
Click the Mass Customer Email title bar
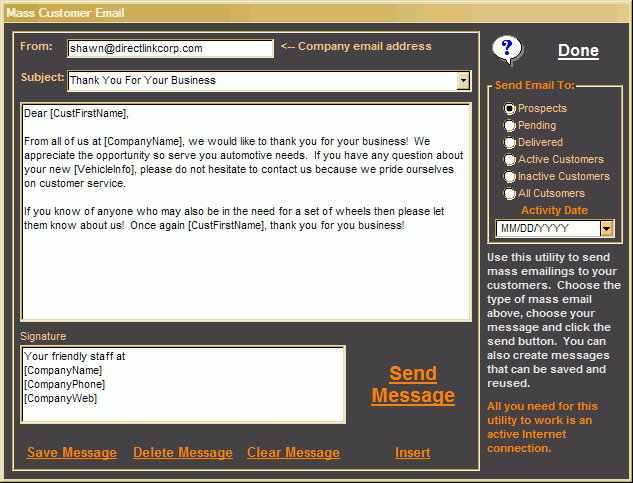pos(316,13)
